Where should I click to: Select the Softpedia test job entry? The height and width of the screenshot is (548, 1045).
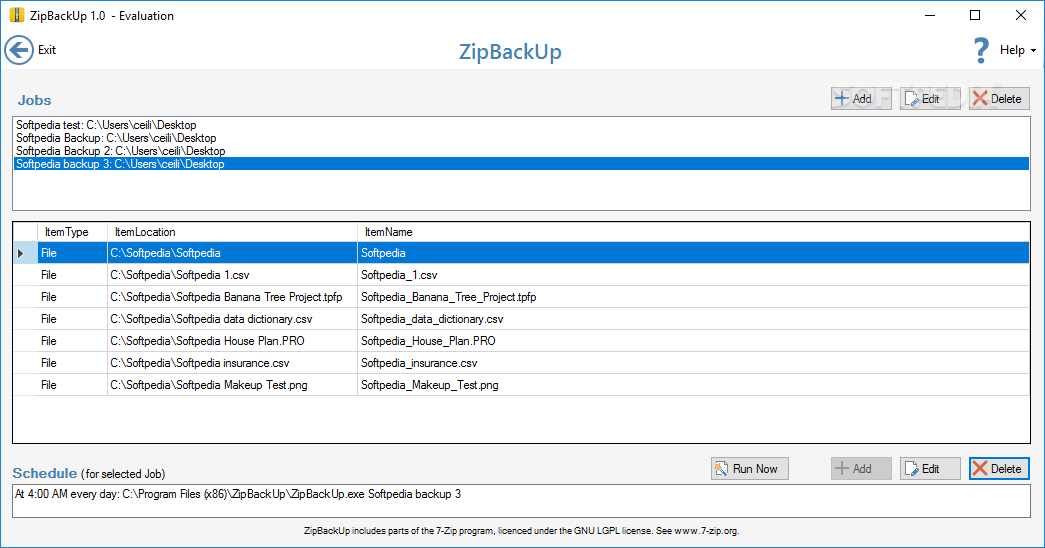pyautogui.click(x=521, y=125)
